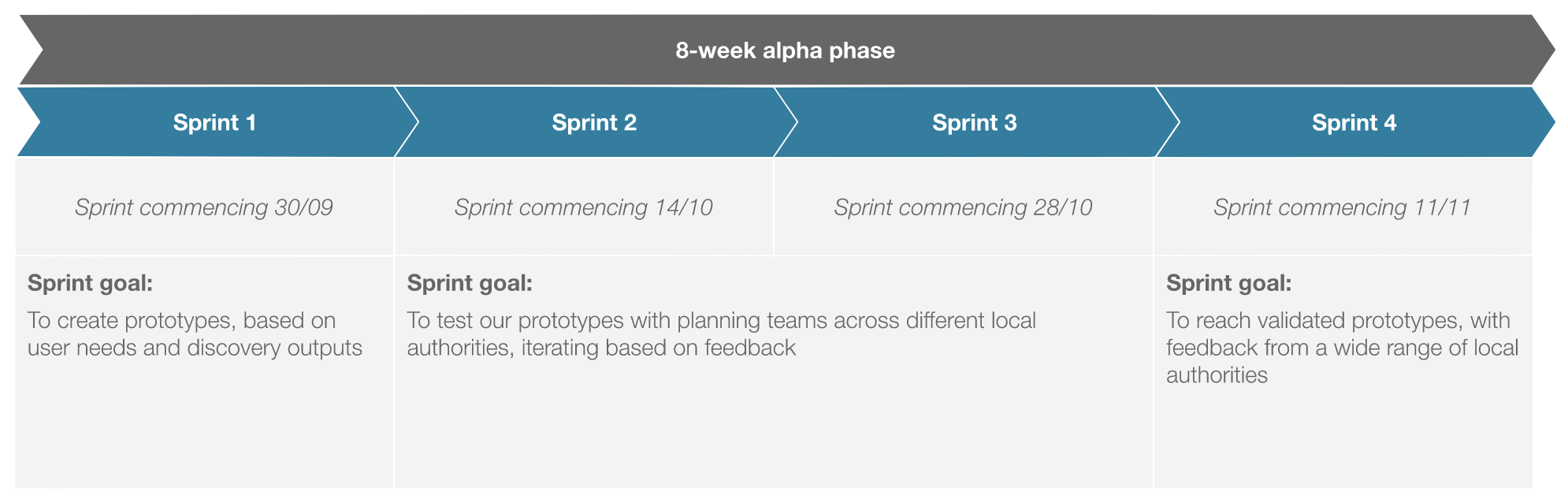This screenshot has width=1568, height=503.
Task: Select 'To reach validated prototypes, with' line
Action: pyautogui.click(x=1338, y=321)
